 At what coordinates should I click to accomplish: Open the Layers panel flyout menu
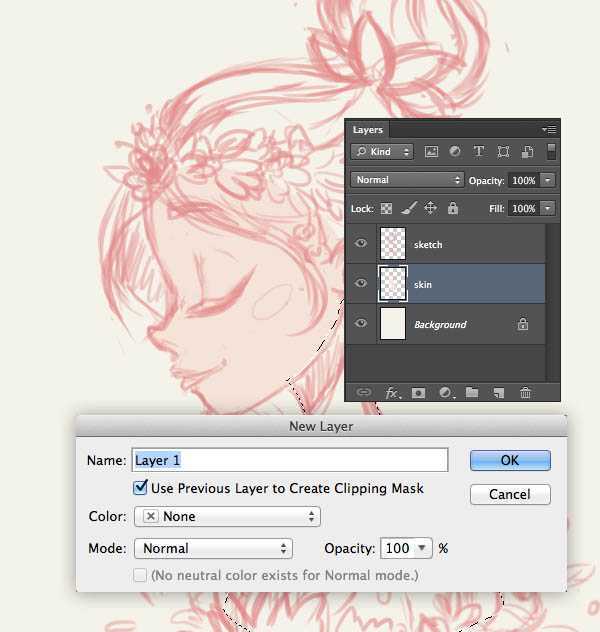[550, 129]
